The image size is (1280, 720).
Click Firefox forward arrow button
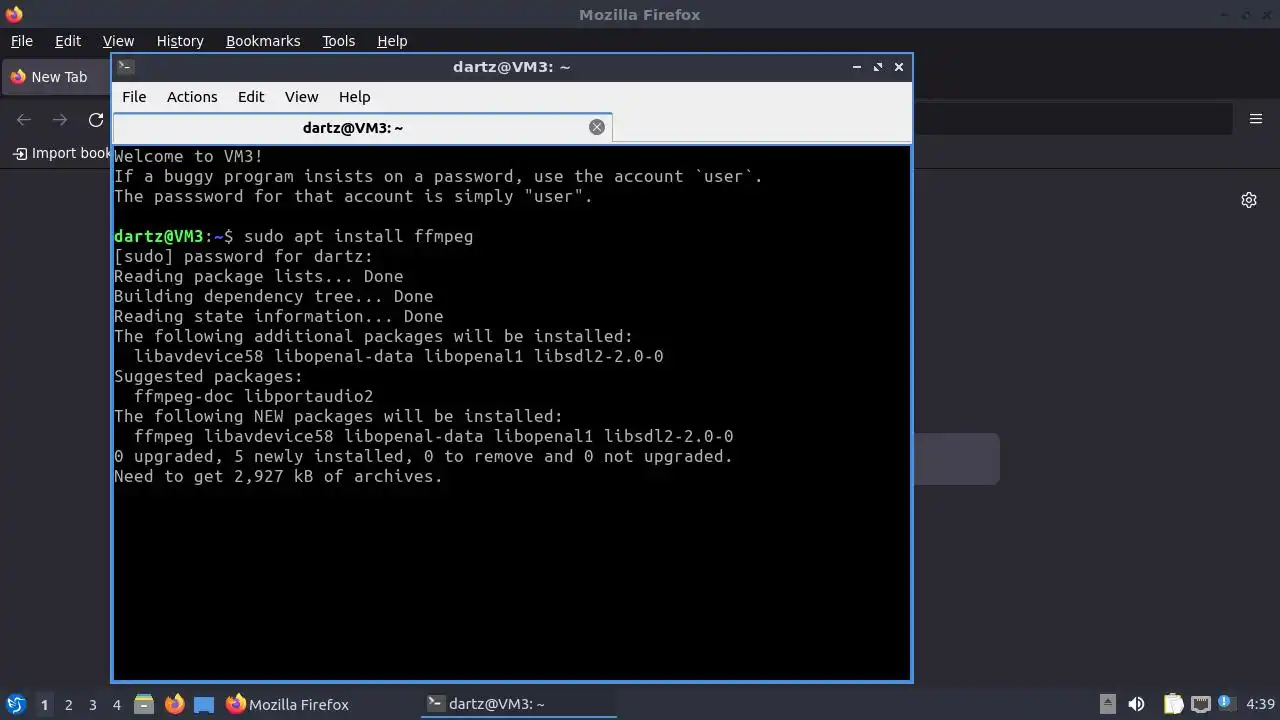pyautogui.click(x=60, y=120)
